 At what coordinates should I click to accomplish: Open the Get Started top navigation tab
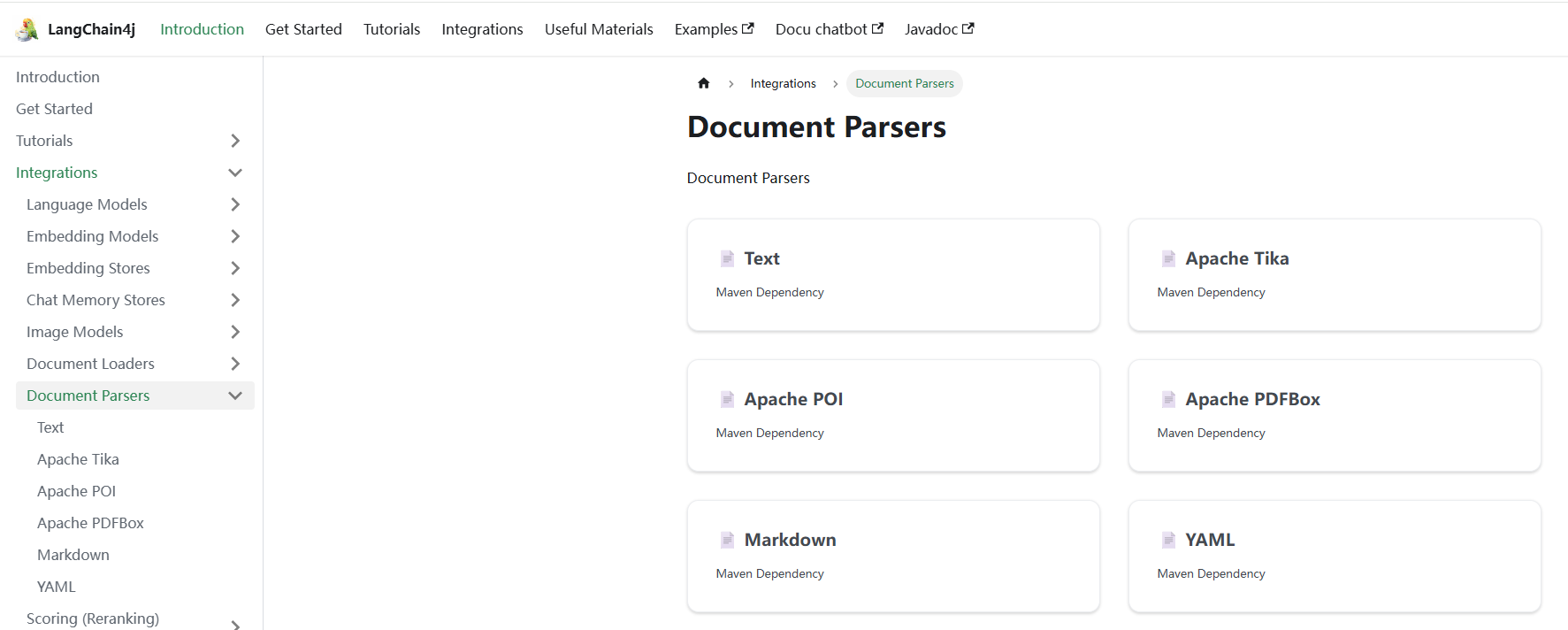pos(303,29)
